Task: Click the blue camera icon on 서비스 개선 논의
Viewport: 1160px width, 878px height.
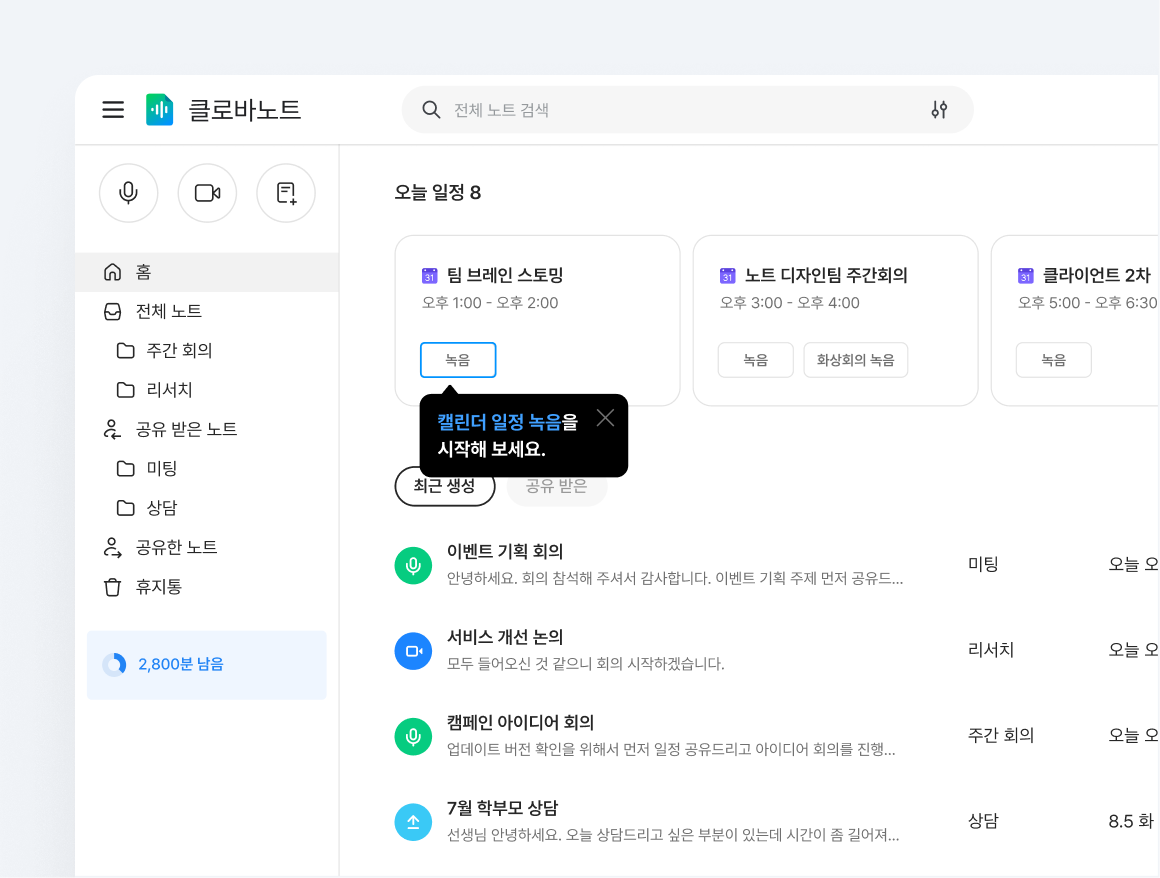Action: pos(413,649)
